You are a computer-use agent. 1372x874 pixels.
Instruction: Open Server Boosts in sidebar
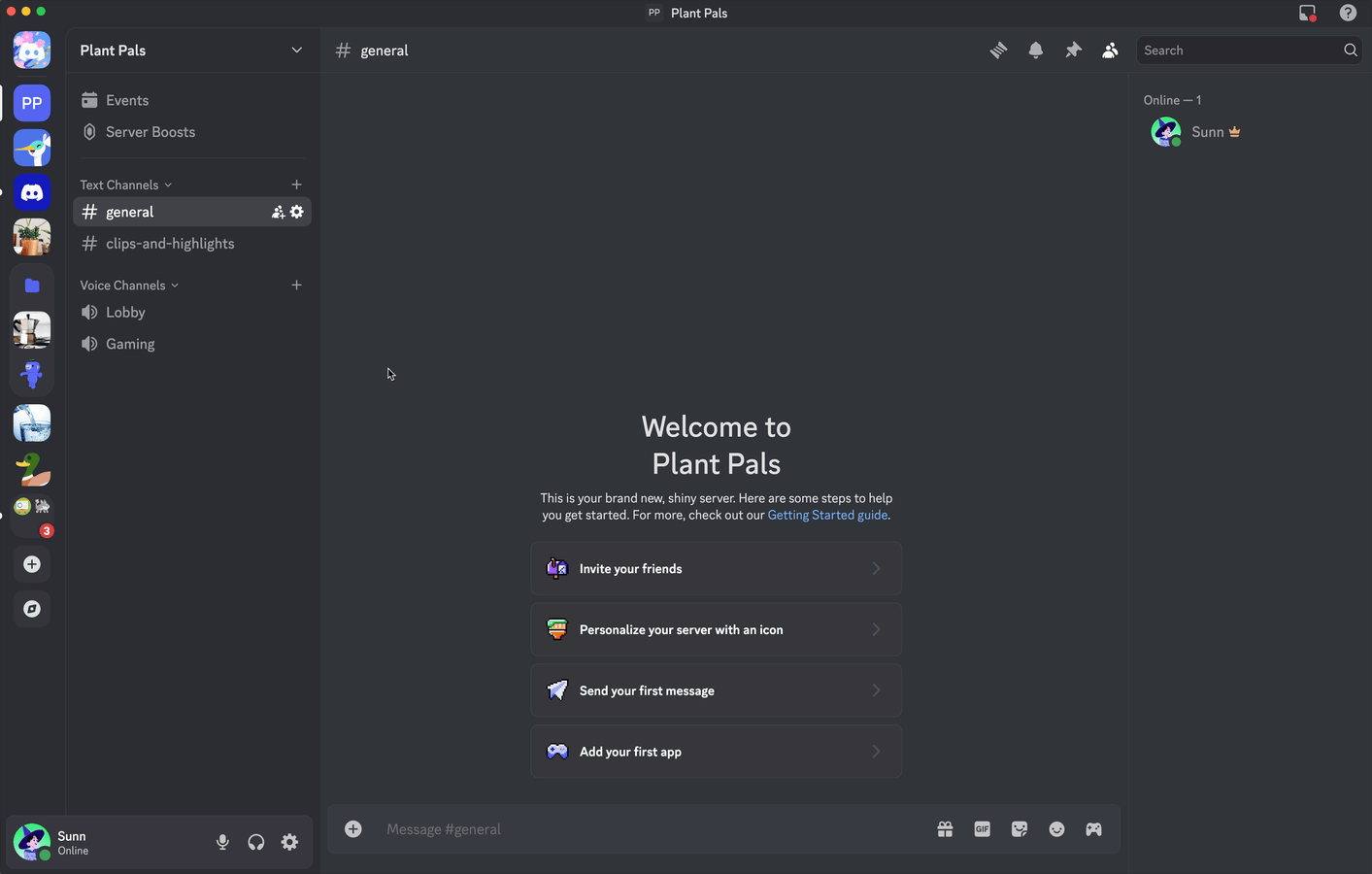click(x=192, y=132)
